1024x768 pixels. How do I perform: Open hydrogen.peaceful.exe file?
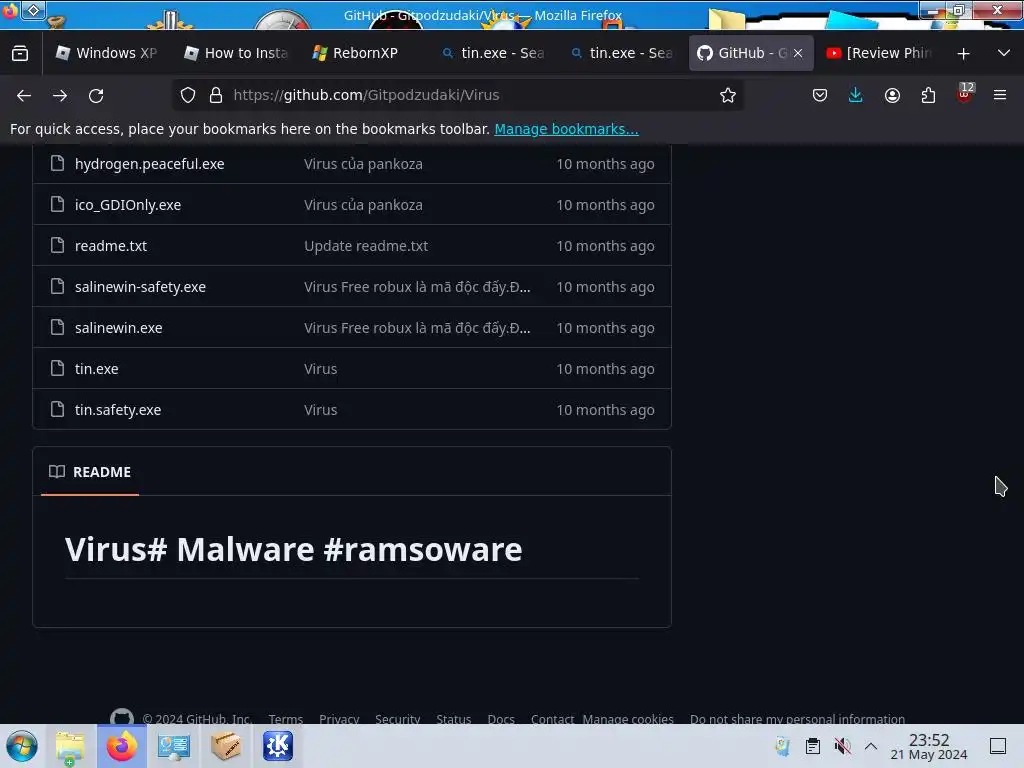pos(150,164)
